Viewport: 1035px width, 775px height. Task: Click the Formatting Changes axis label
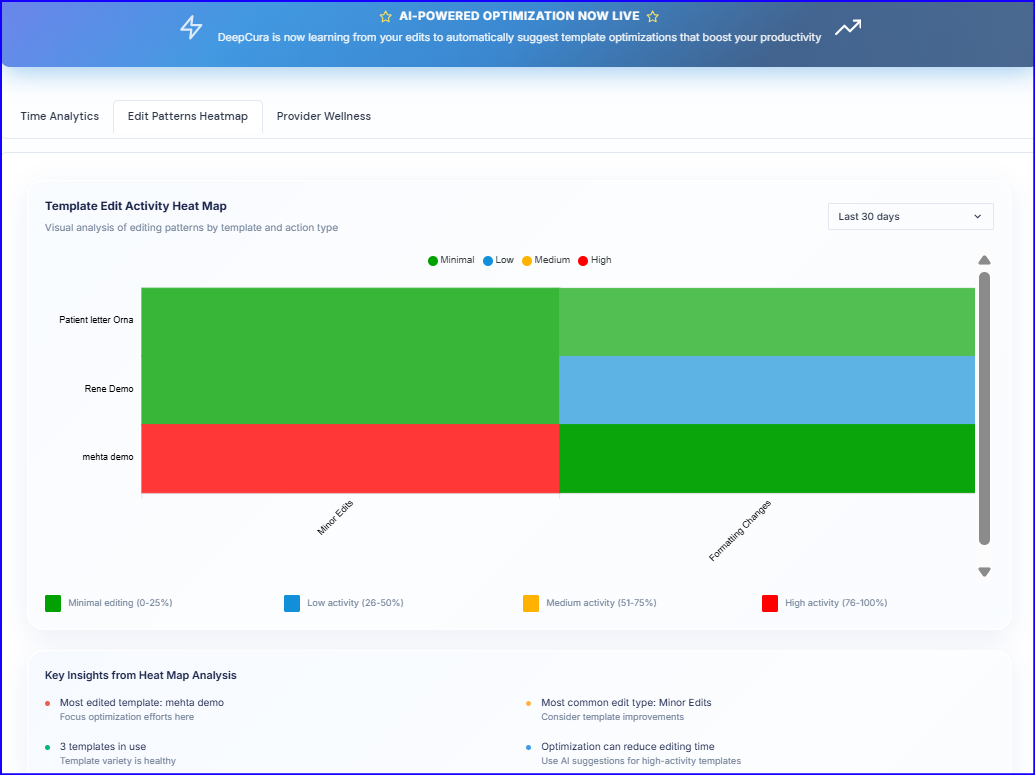coord(740,531)
